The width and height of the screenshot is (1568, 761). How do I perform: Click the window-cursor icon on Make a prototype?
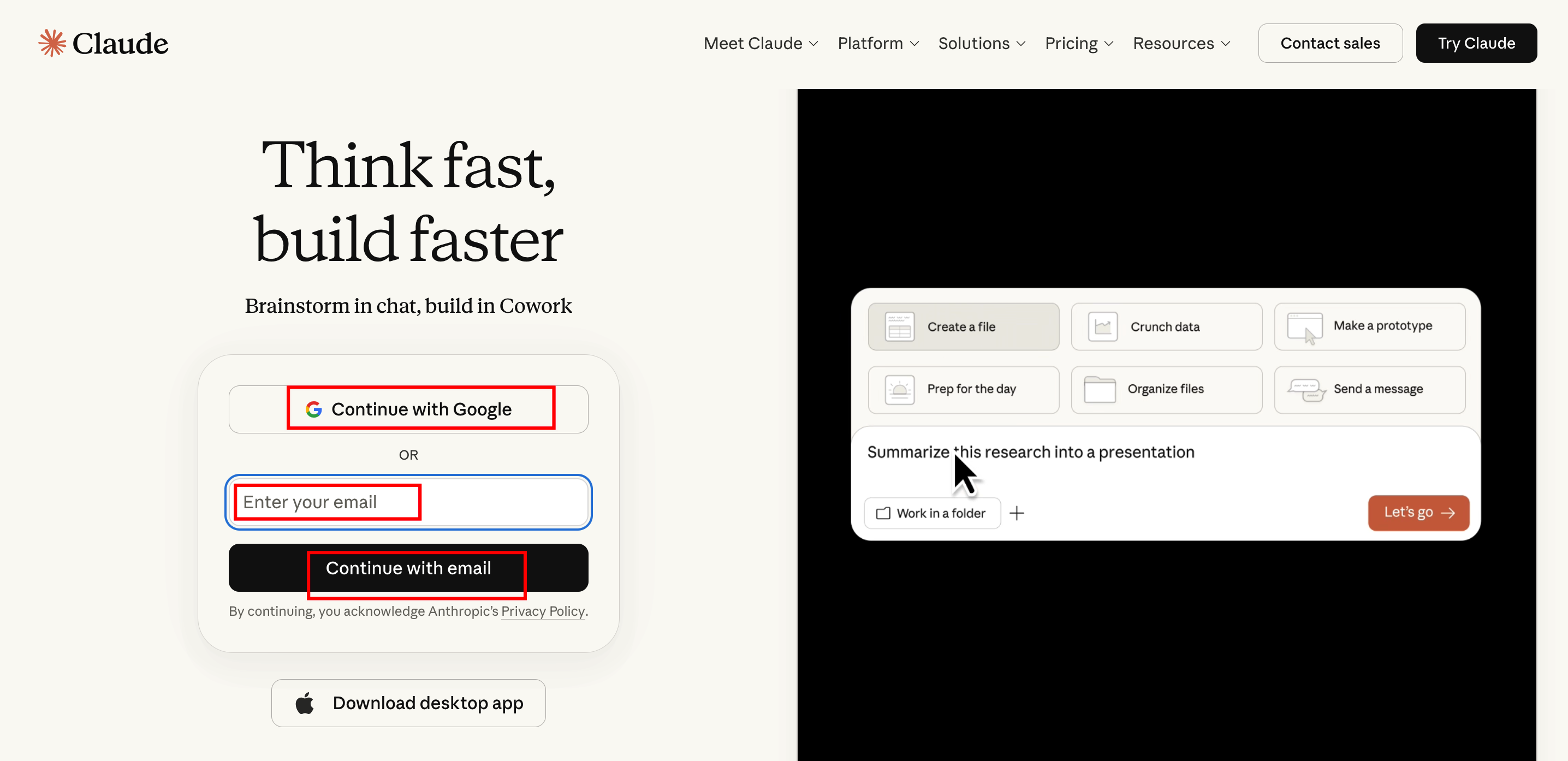coord(1305,328)
